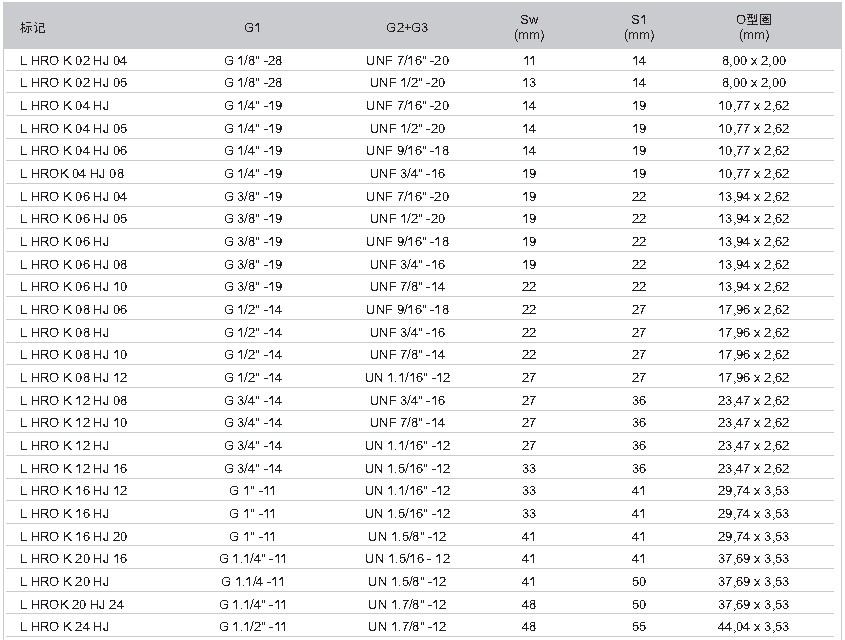Image resolution: width=845 pixels, height=640 pixels.
Task: Click the 标记 column header
Action: [32, 27]
